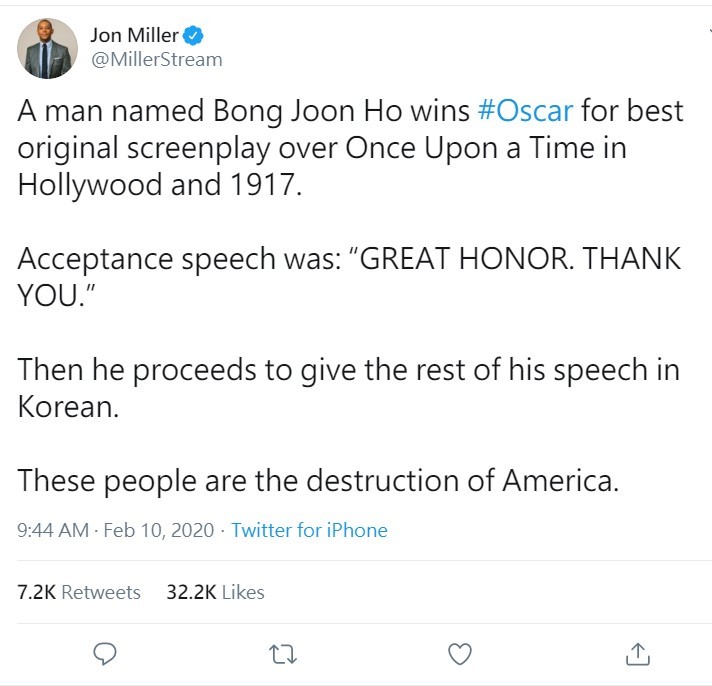
Task: Click the blue verified badge
Action: 196,37
